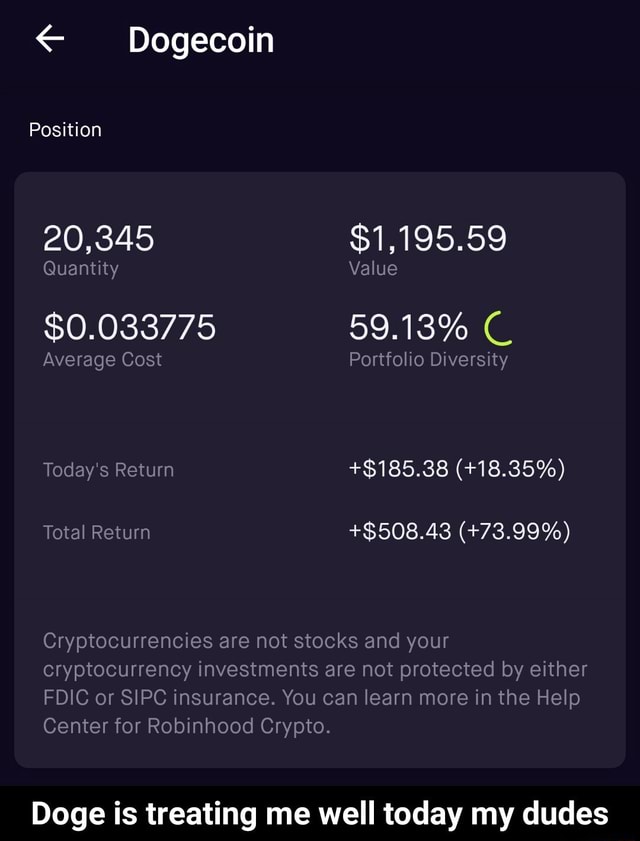Select the $1,195.59 value amount

pos(427,238)
